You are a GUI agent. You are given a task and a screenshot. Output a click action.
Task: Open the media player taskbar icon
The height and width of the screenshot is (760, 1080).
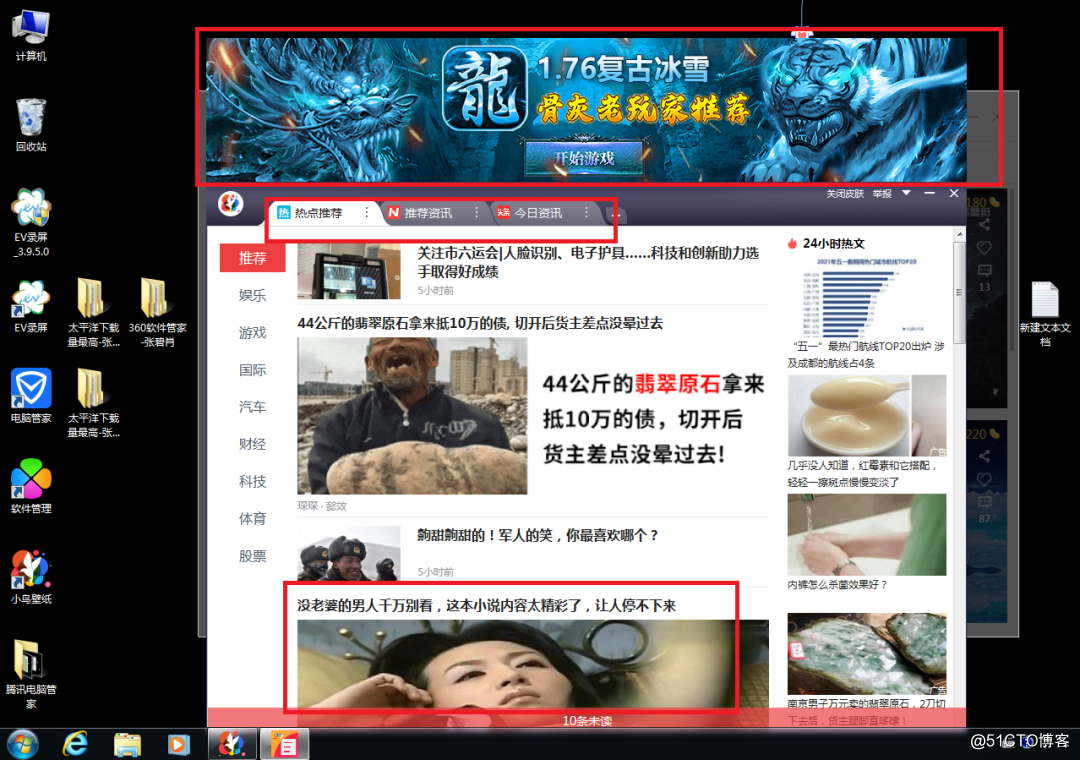178,745
